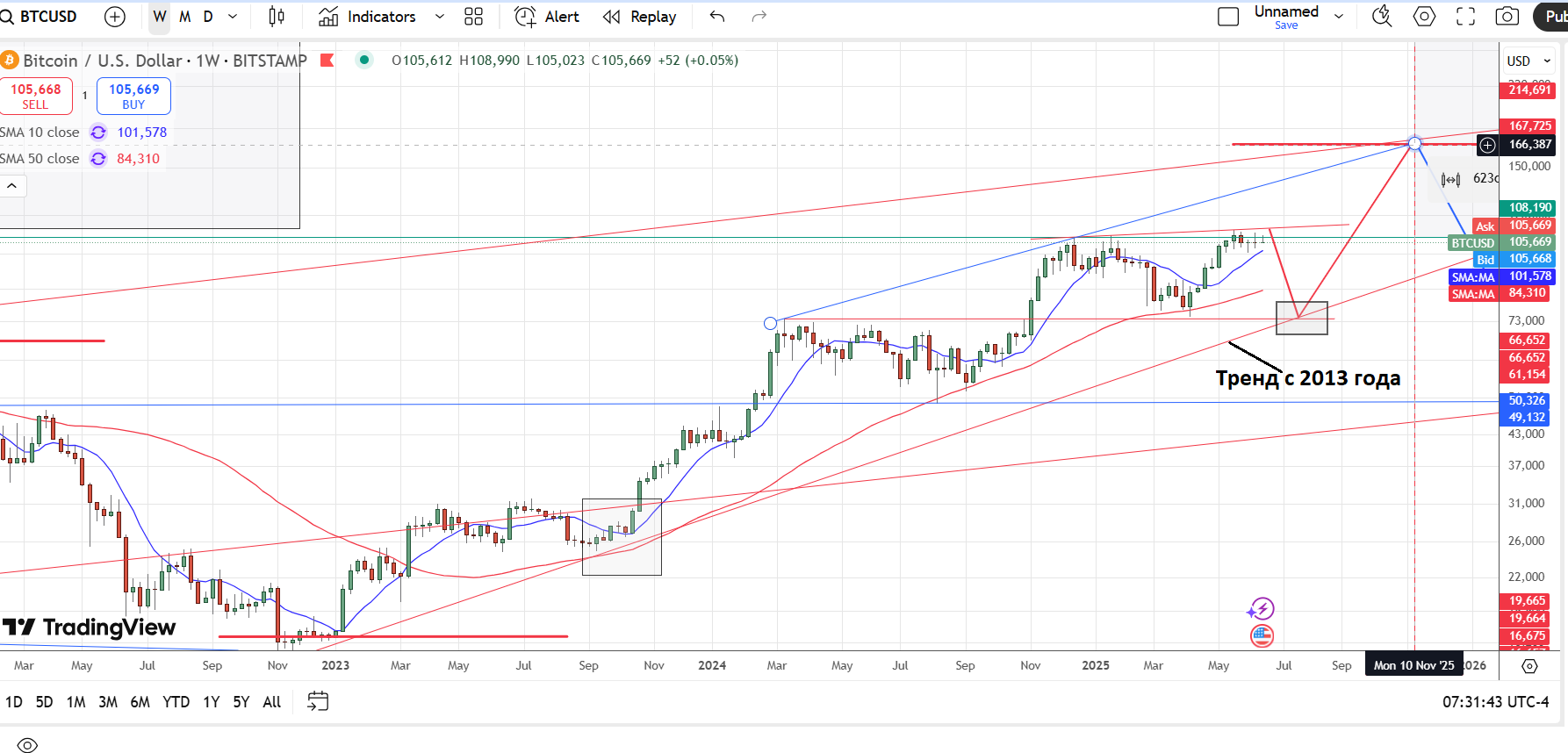Open quick search lightning icon

[1382, 17]
